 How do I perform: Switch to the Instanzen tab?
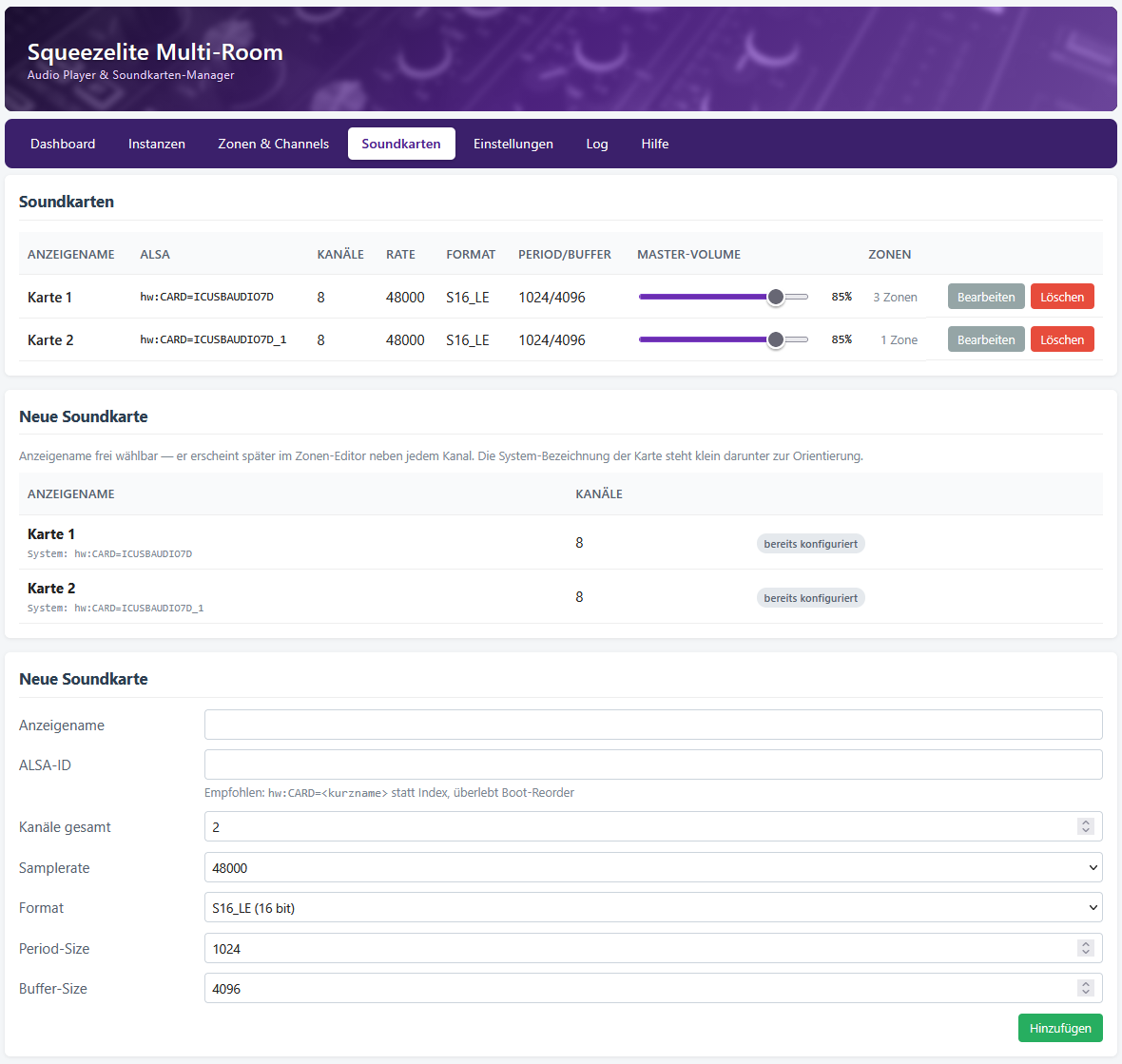[157, 144]
